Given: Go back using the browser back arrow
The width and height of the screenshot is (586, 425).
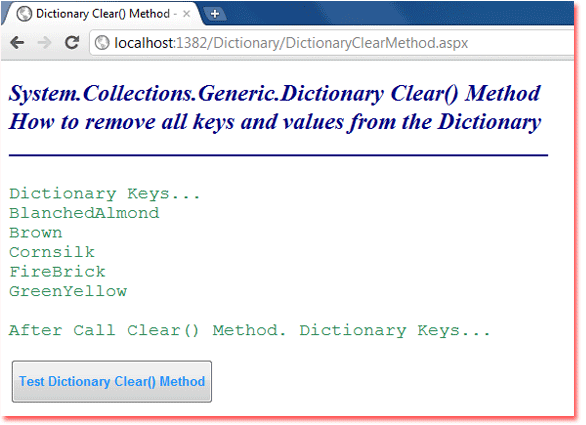Looking at the screenshot, I should pyautogui.click(x=17, y=43).
